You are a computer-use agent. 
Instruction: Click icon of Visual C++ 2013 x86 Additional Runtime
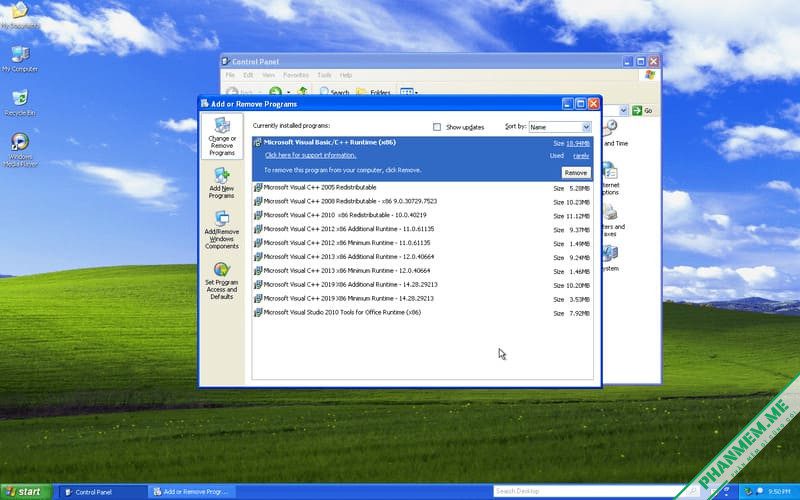[x=258, y=257]
